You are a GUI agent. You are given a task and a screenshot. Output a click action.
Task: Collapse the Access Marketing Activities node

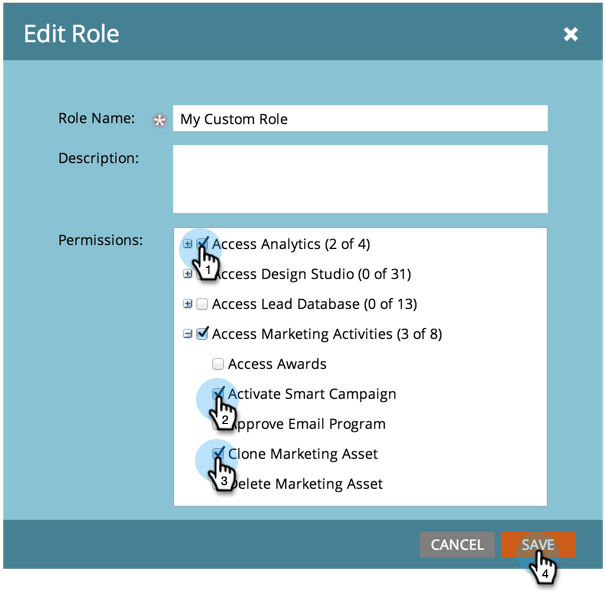pyautogui.click(x=188, y=334)
